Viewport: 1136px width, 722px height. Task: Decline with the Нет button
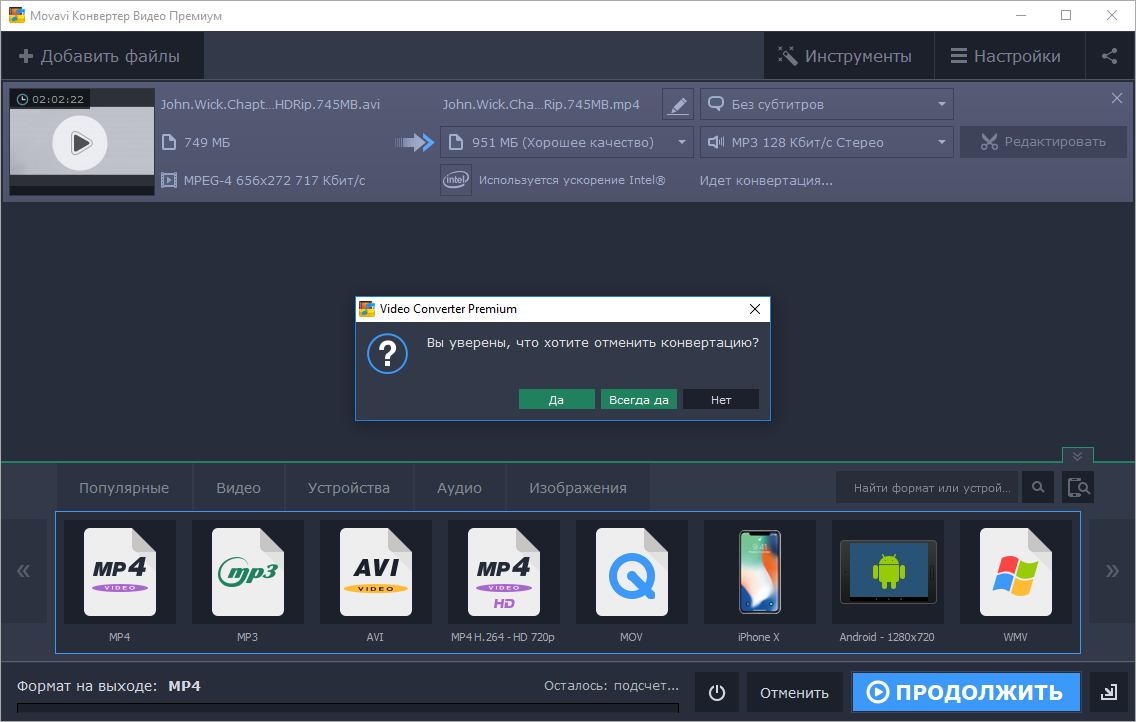pos(721,400)
